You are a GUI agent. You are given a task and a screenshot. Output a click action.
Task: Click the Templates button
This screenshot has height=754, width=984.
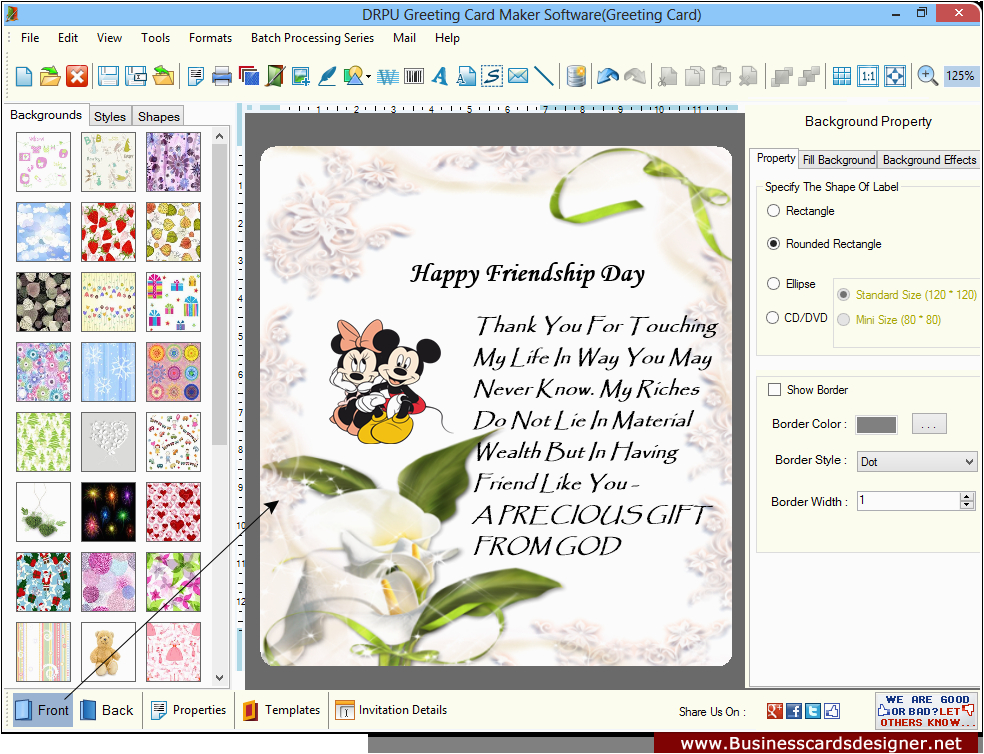[281, 710]
